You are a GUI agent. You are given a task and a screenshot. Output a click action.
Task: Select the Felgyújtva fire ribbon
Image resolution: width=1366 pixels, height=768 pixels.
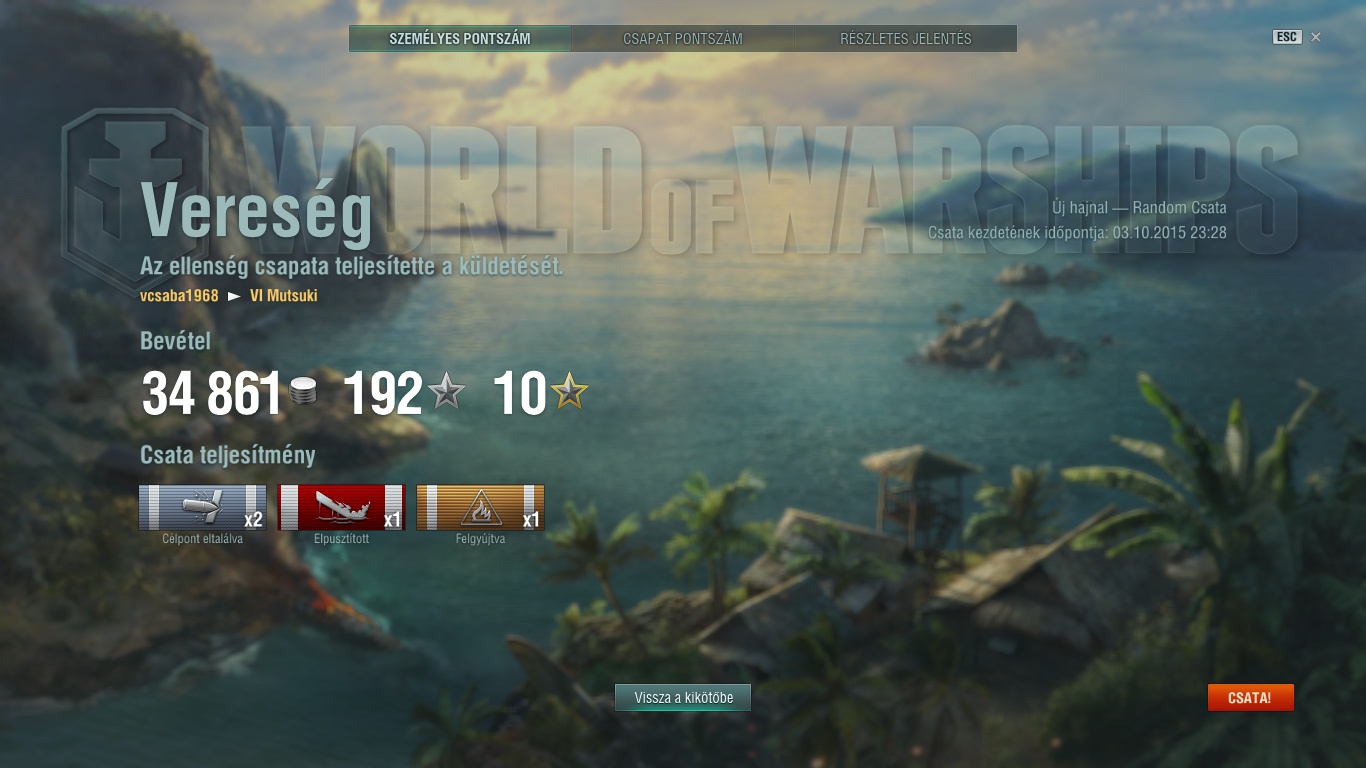pos(480,507)
